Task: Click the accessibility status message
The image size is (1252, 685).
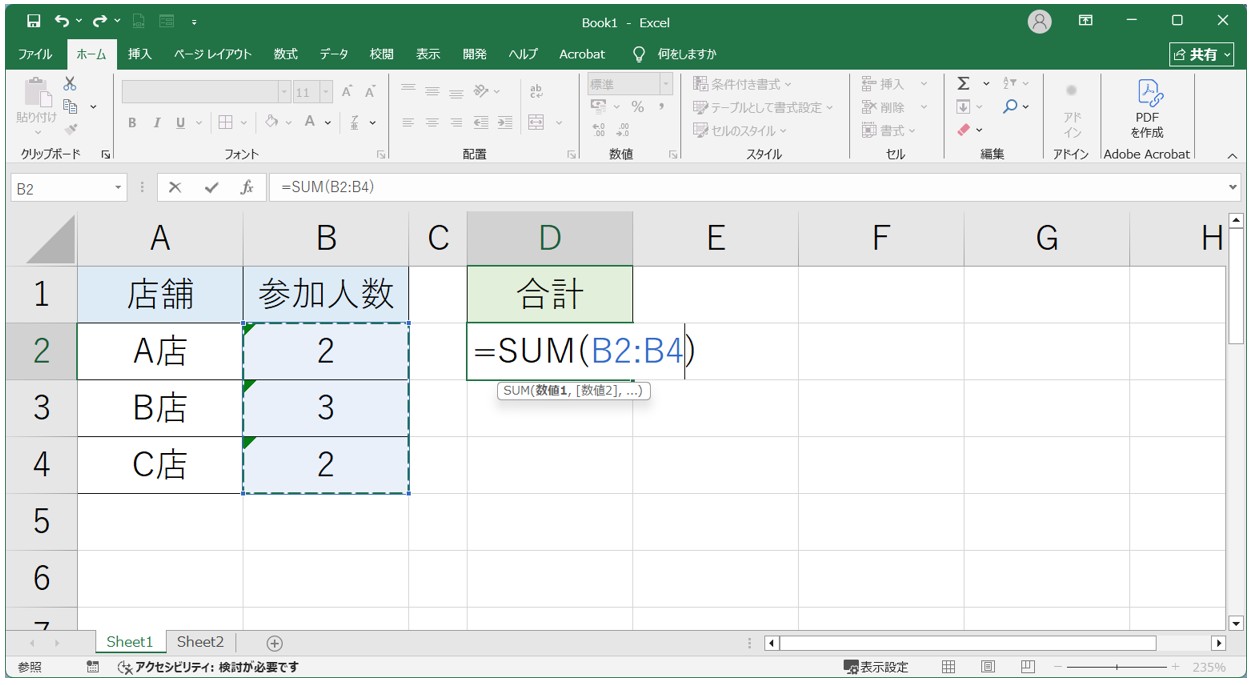Action: 207,667
